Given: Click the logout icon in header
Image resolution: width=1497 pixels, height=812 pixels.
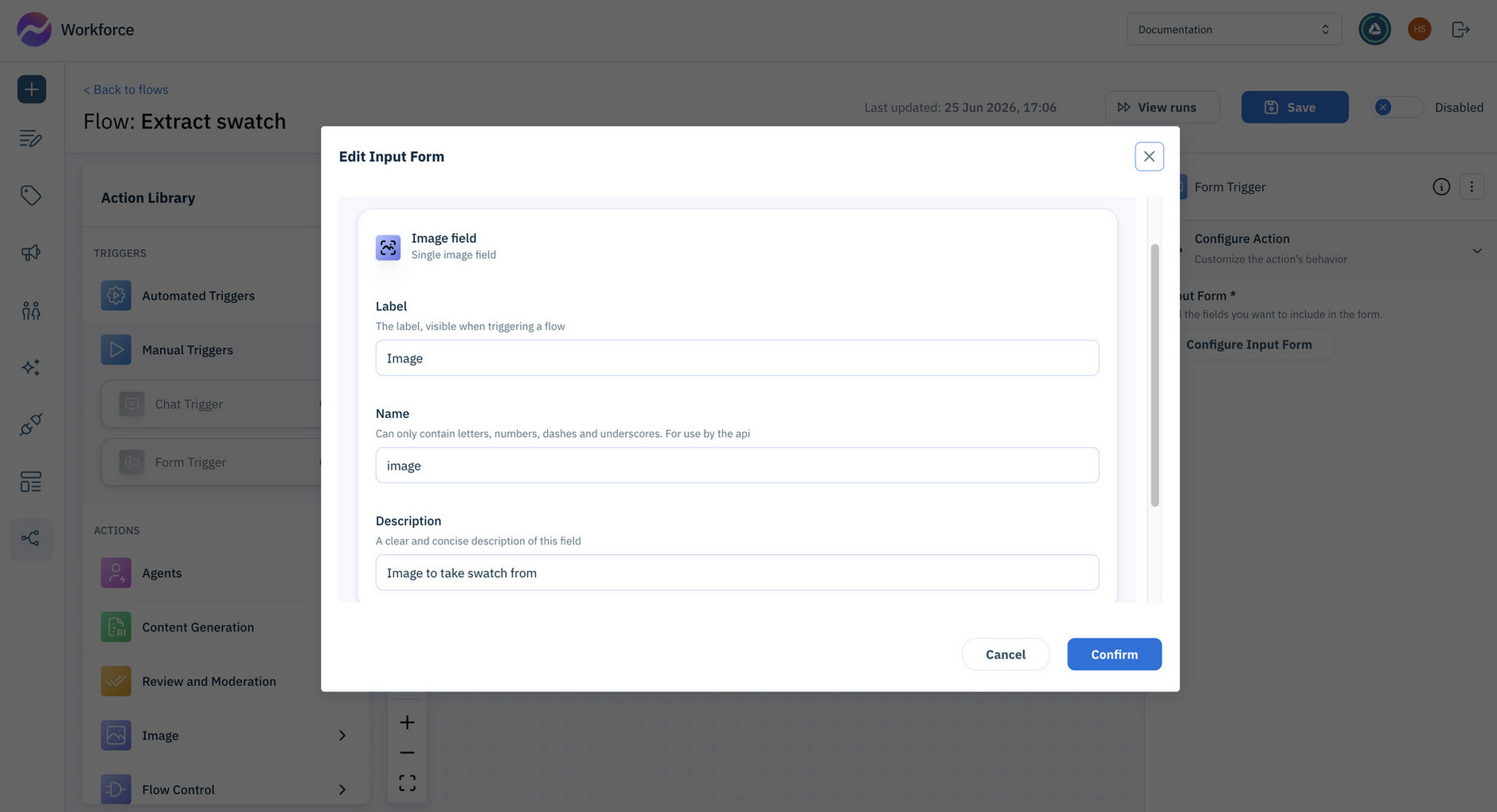Looking at the screenshot, I should tap(1460, 29).
